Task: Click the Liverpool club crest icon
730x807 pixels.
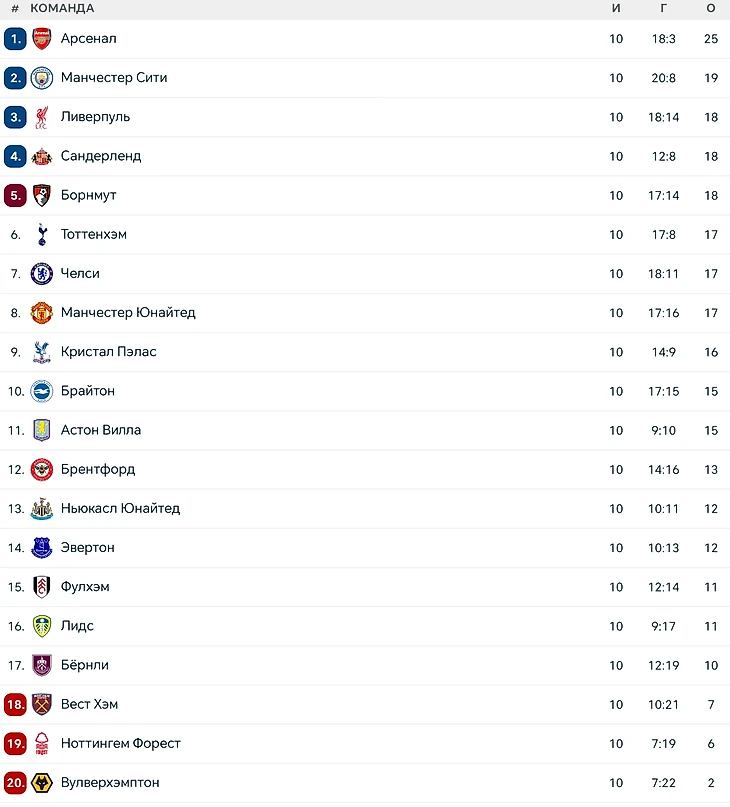Action: pyautogui.click(x=41, y=117)
